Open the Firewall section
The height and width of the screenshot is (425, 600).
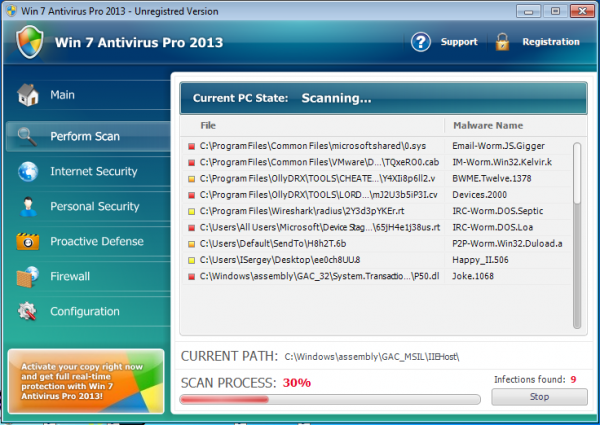[88, 277]
